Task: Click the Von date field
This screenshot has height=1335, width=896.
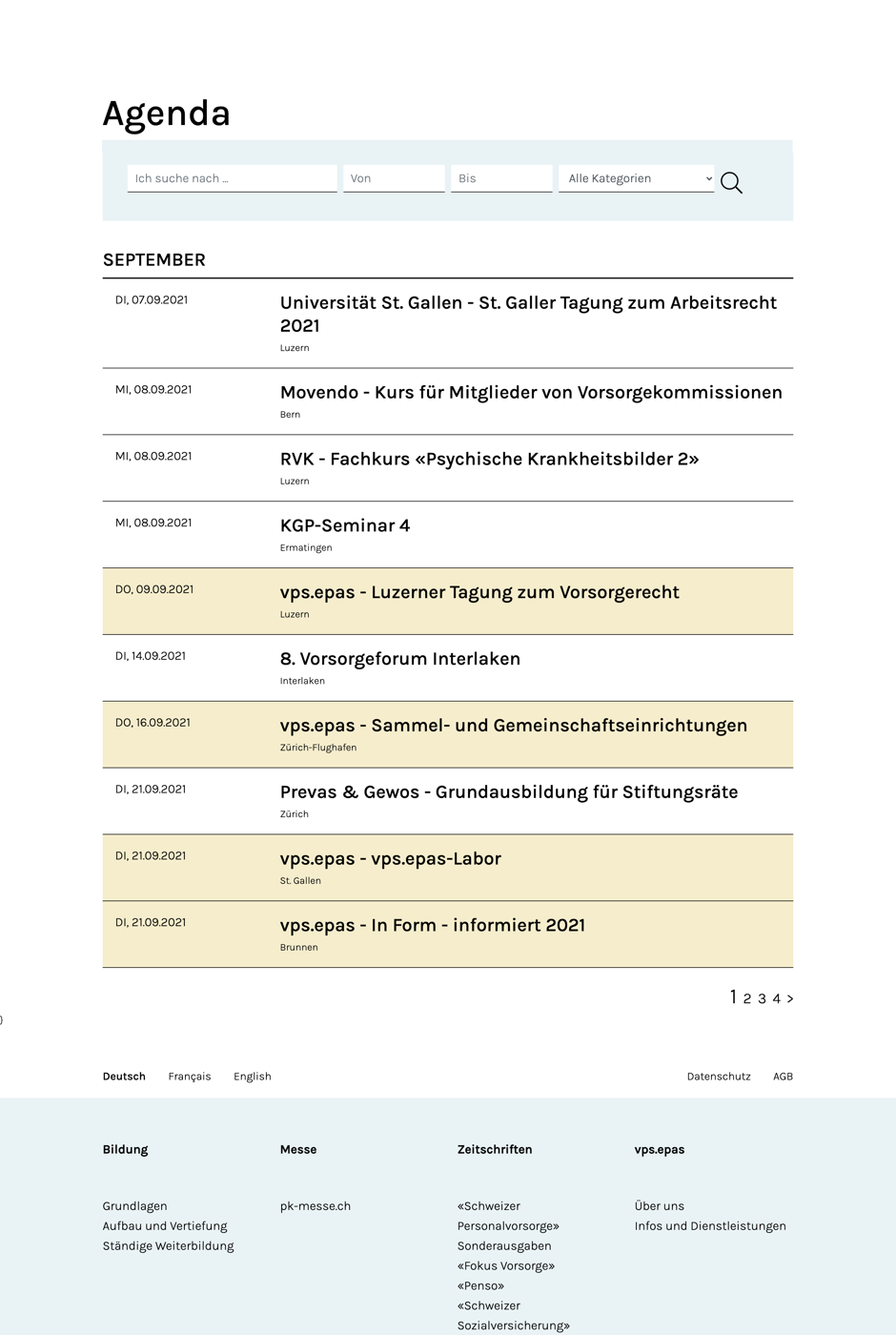Action: click(394, 178)
